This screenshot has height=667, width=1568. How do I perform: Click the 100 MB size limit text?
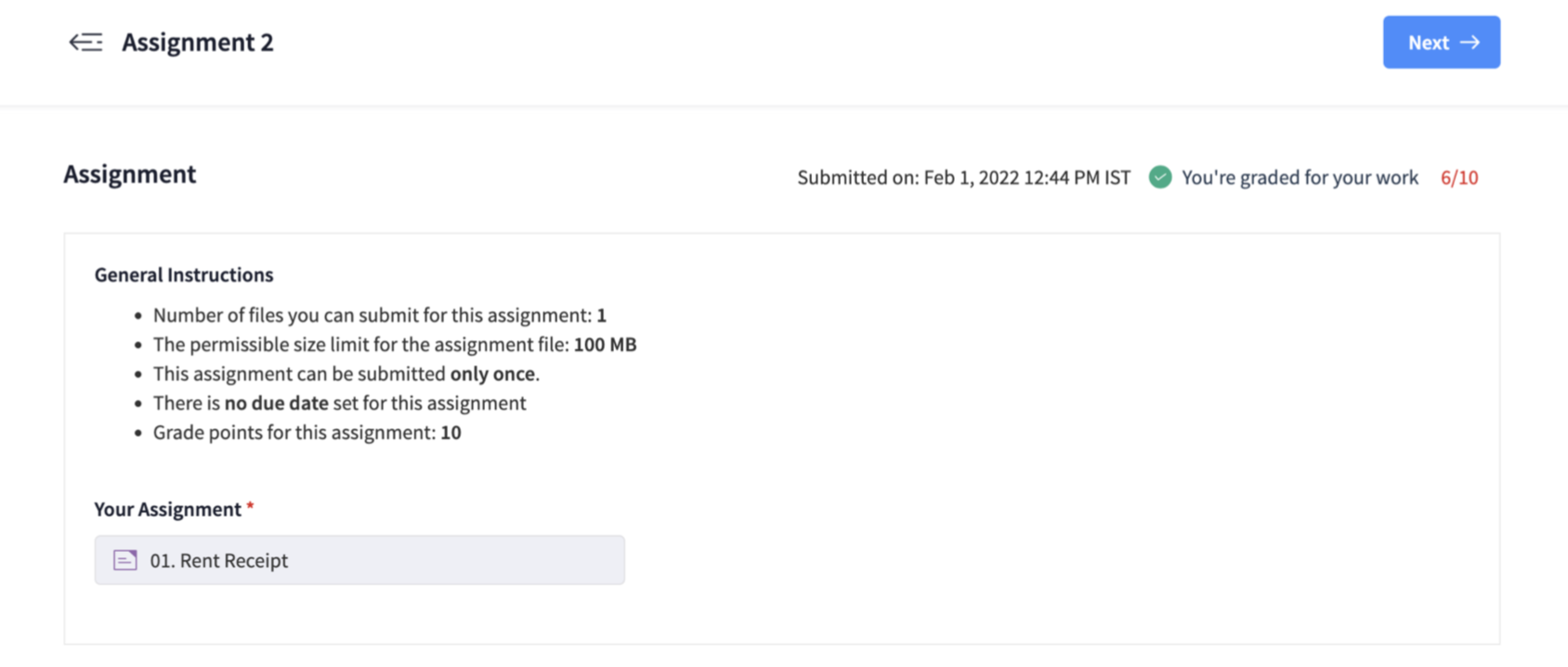[605, 345]
